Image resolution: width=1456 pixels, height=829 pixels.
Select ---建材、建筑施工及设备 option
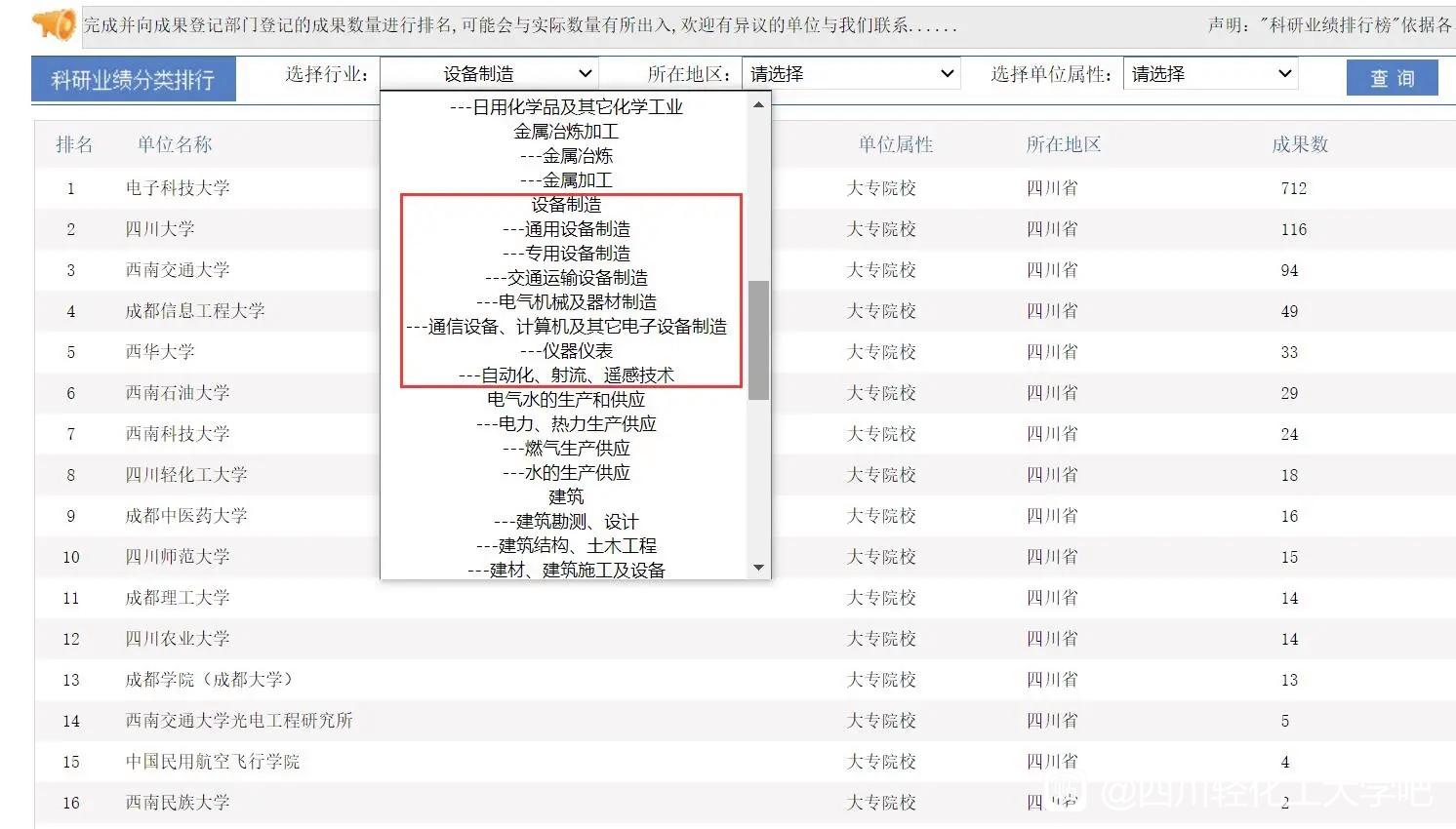566,570
